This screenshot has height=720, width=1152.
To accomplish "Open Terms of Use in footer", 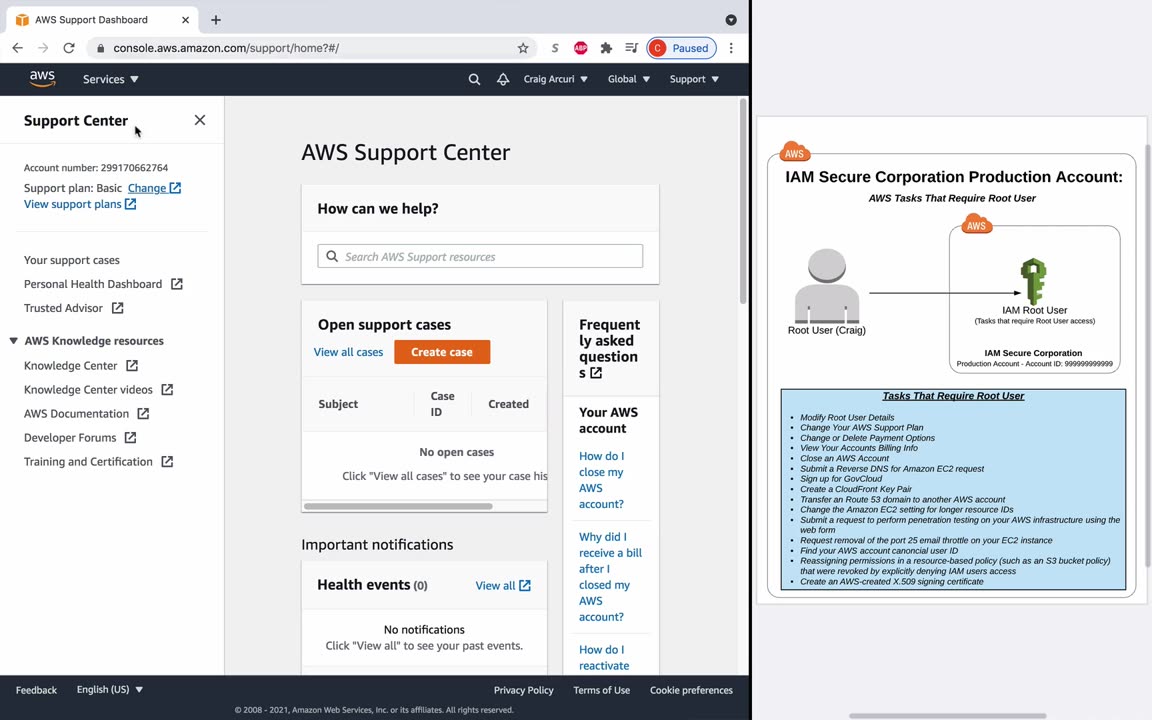I will click(601, 690).
